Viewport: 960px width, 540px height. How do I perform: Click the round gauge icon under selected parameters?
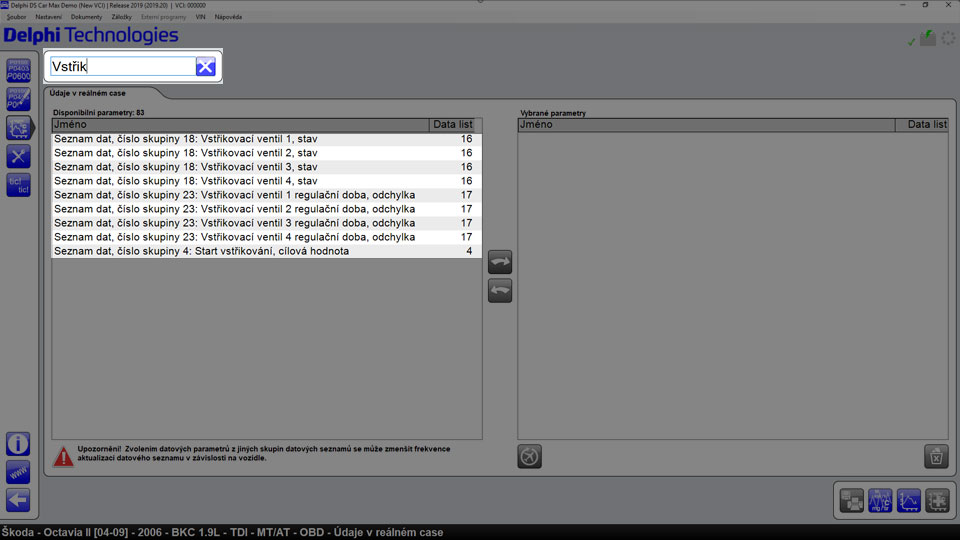click(530, 456)
